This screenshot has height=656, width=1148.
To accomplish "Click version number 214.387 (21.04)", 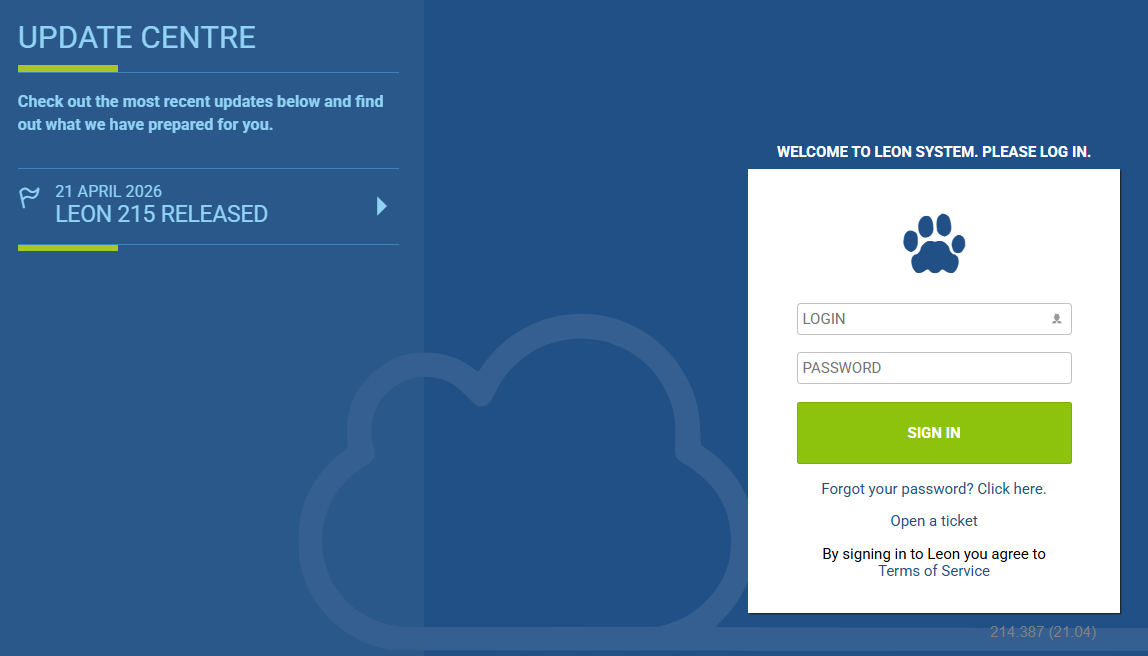I will [x=1043, y=632].
